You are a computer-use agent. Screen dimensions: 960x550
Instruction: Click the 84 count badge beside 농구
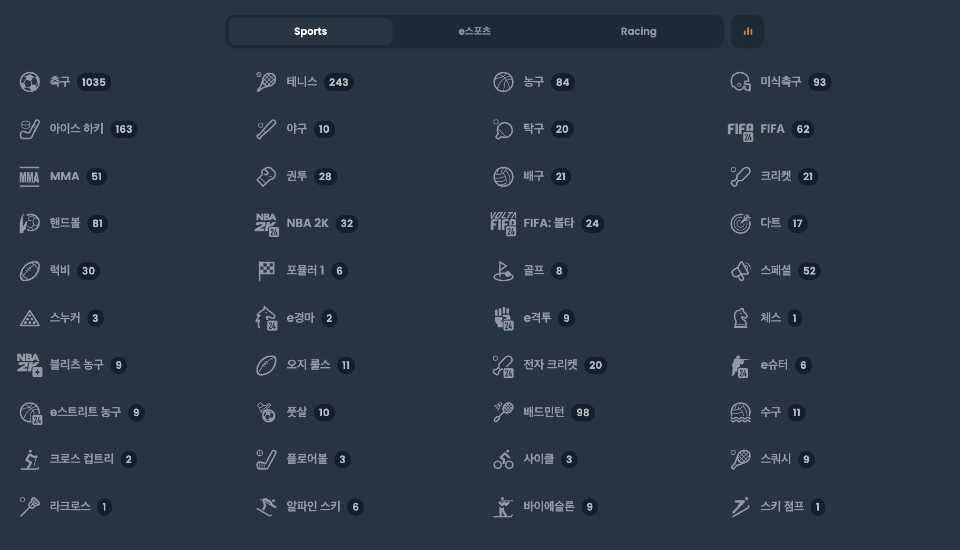point(563,82)
